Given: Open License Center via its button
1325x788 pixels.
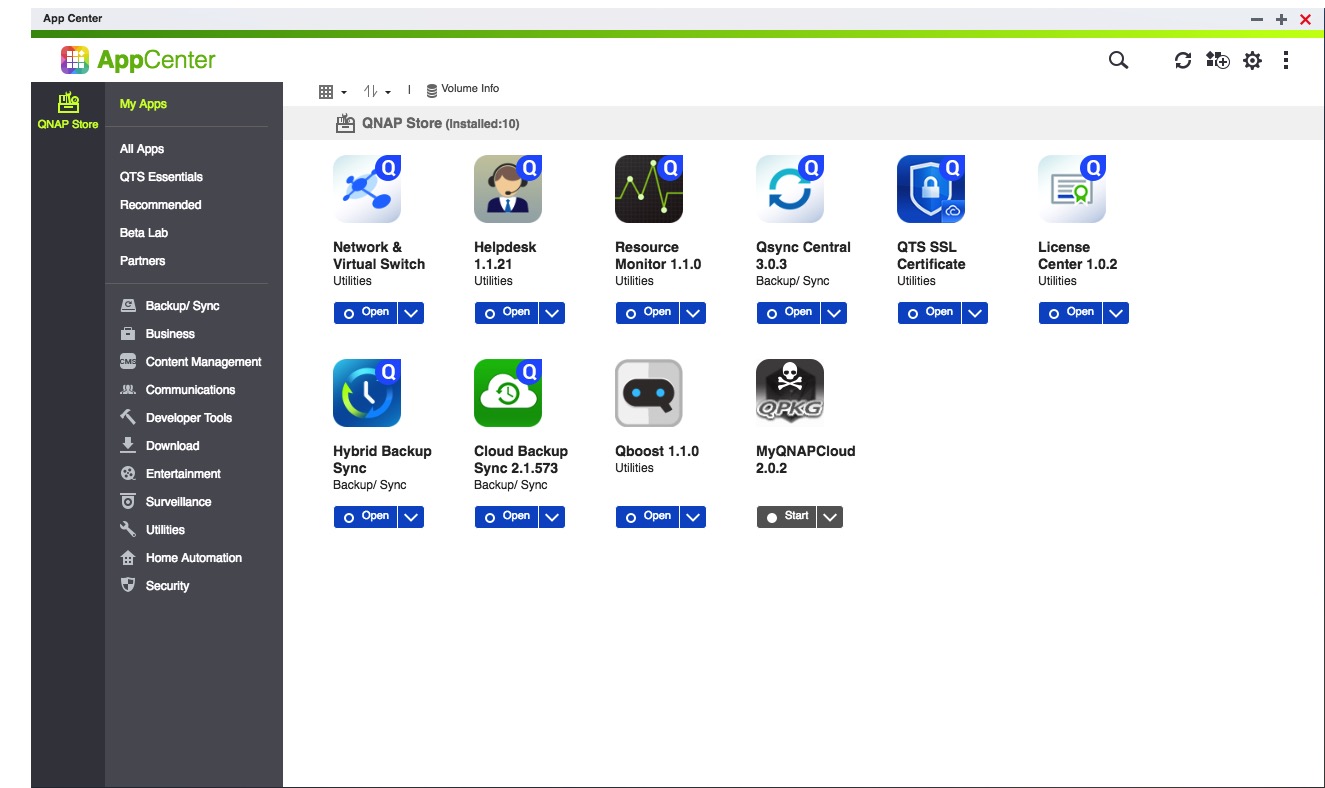Looking at the screenshot, I should [x=1070, y=313].
